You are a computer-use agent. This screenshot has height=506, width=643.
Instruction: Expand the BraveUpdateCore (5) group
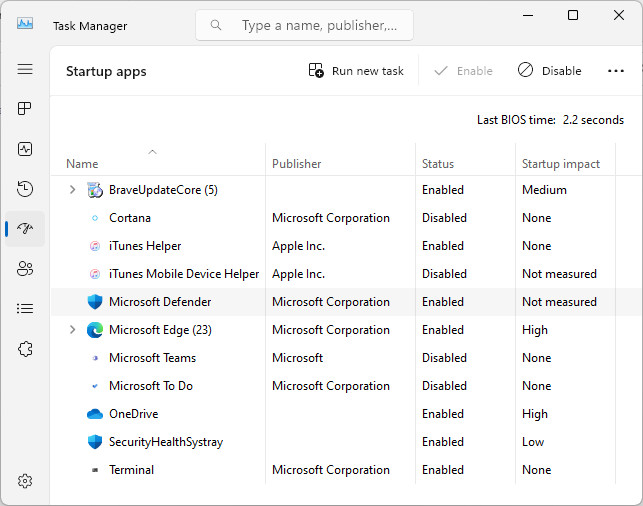click(x=73, y=190)
